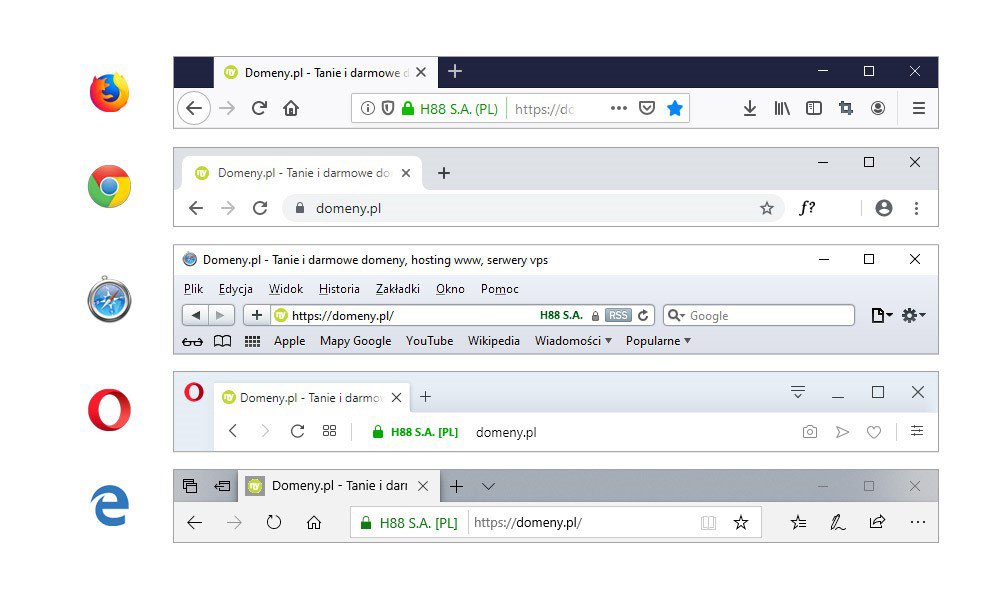Click Edge set tabs aside icon
Viewport: 1000px width, 600px height.
[x=222, y=487]
